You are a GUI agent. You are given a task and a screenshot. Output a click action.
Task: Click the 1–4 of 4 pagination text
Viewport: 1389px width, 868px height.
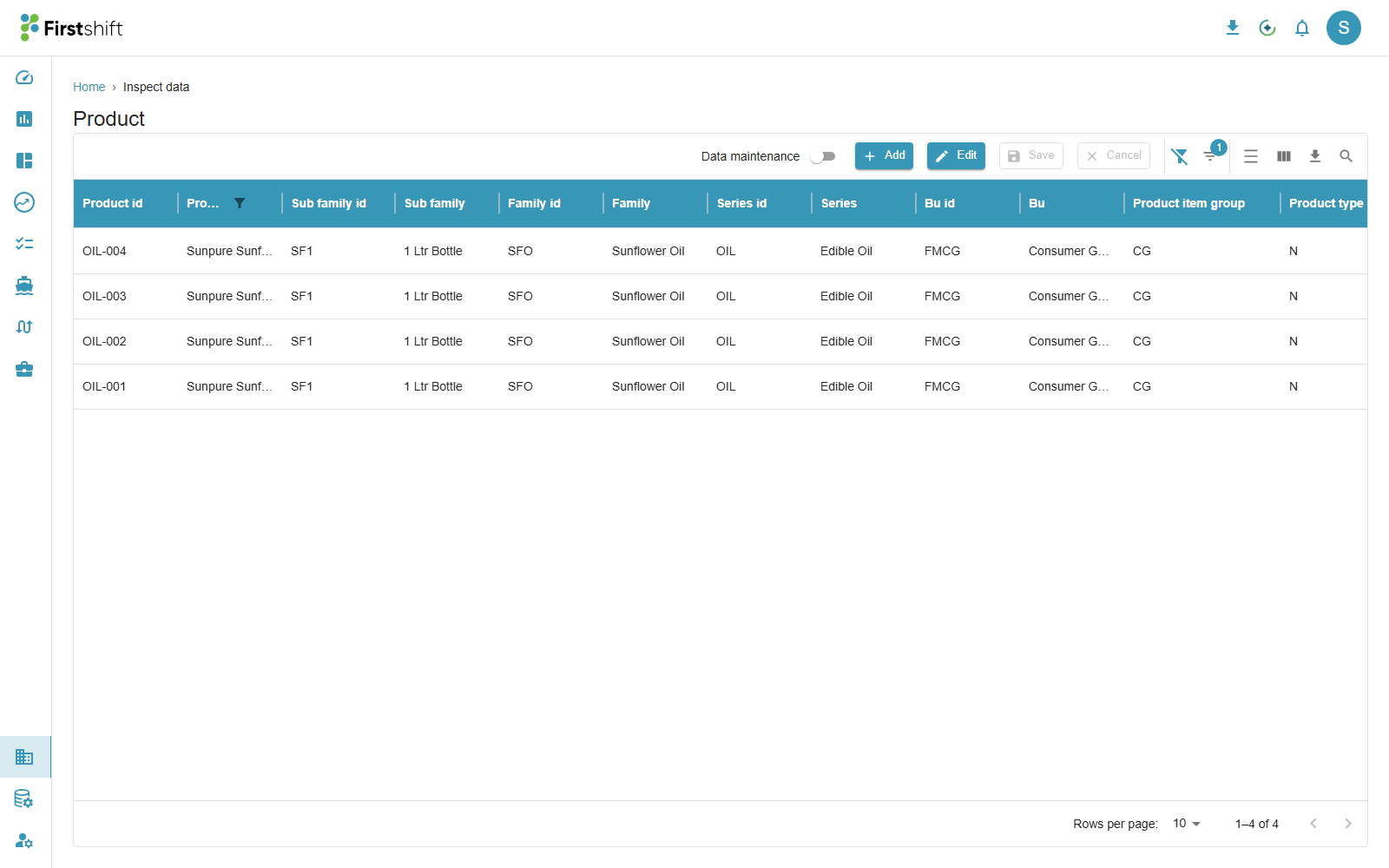coord(1257,824)
